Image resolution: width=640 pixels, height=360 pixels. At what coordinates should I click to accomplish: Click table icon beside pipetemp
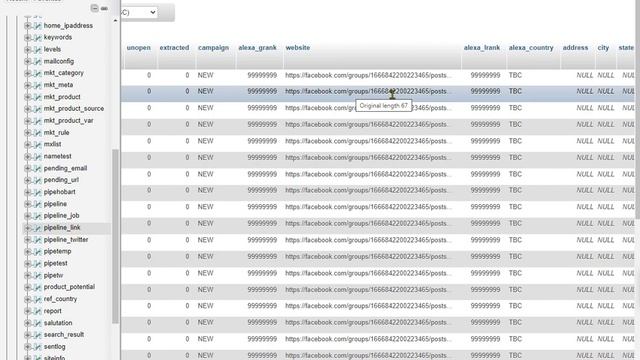[38, 251]
